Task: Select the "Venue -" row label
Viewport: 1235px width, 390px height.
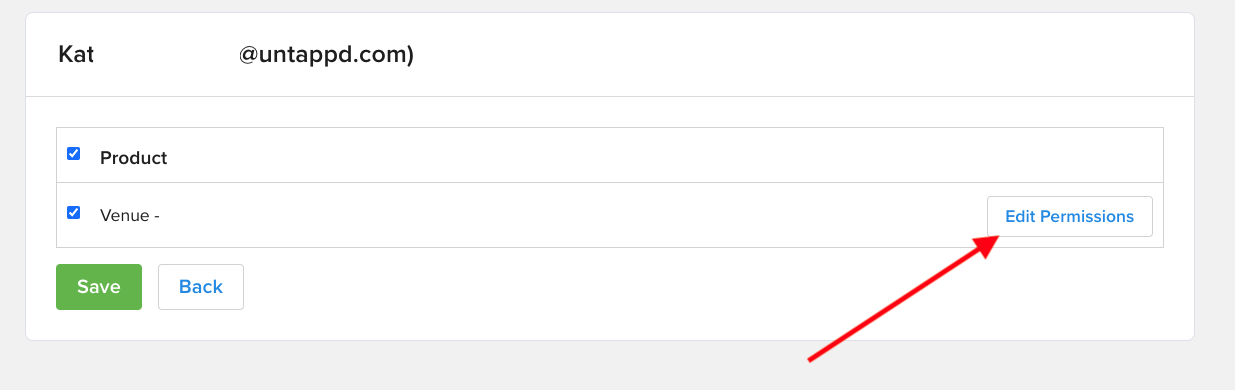Action: pyautogui.click(x=130, y=215)
